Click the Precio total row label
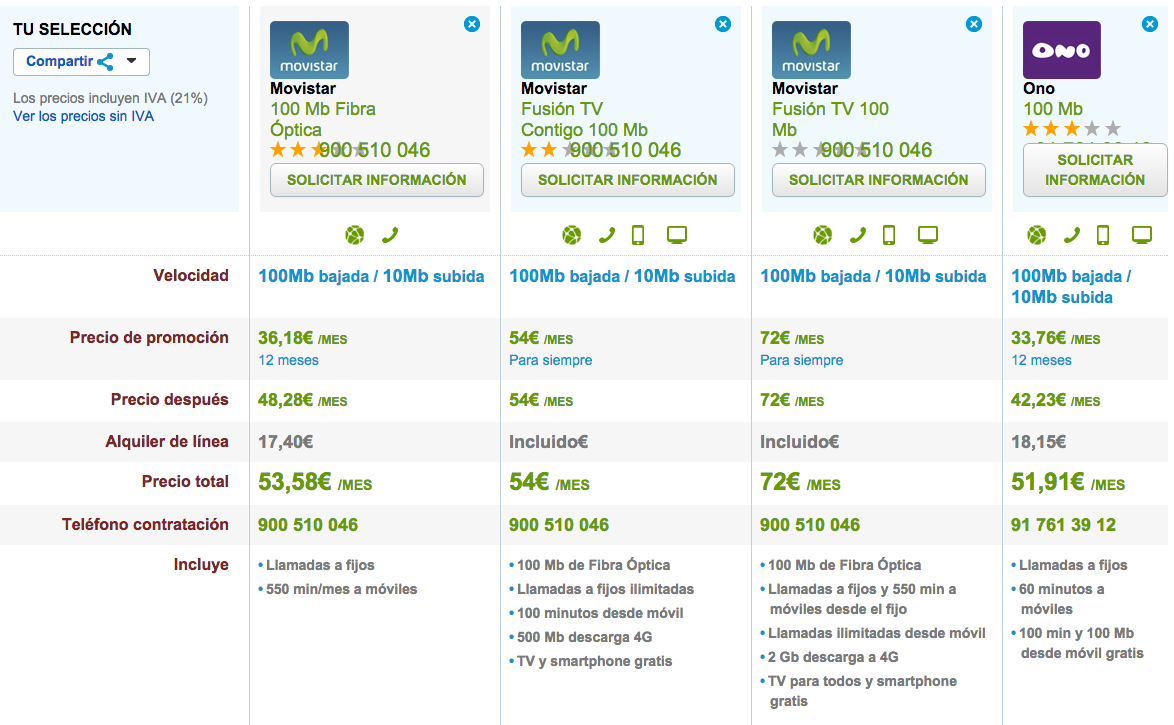Image resolution: width=1174 pixels, height=725 pixels. tap(185, 482)
